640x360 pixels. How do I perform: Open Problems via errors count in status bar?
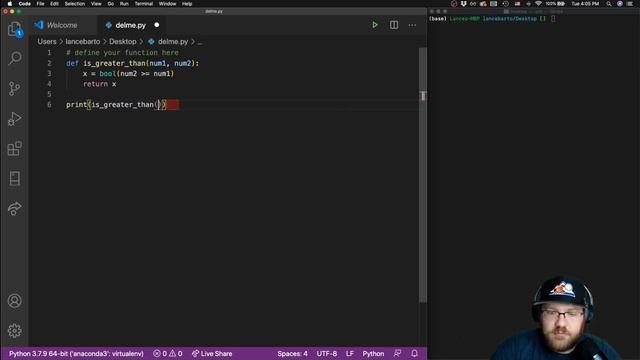[x=160, y=353]
